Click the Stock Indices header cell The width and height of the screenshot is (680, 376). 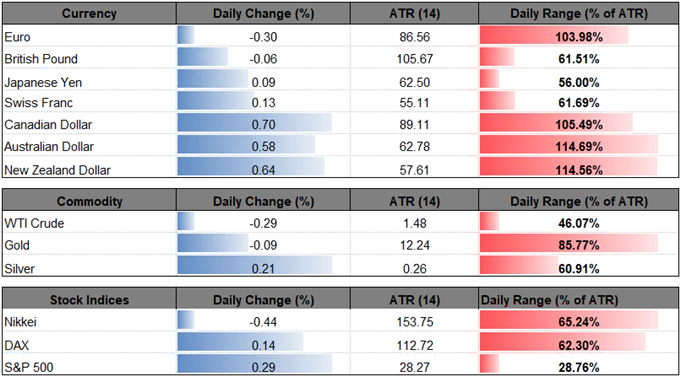coord(89,300)
